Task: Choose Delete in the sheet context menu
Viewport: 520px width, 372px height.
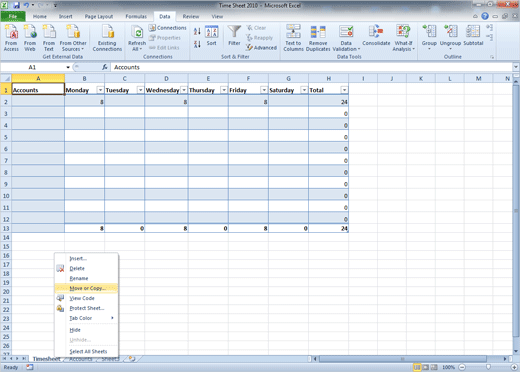Action: (86, 268)
